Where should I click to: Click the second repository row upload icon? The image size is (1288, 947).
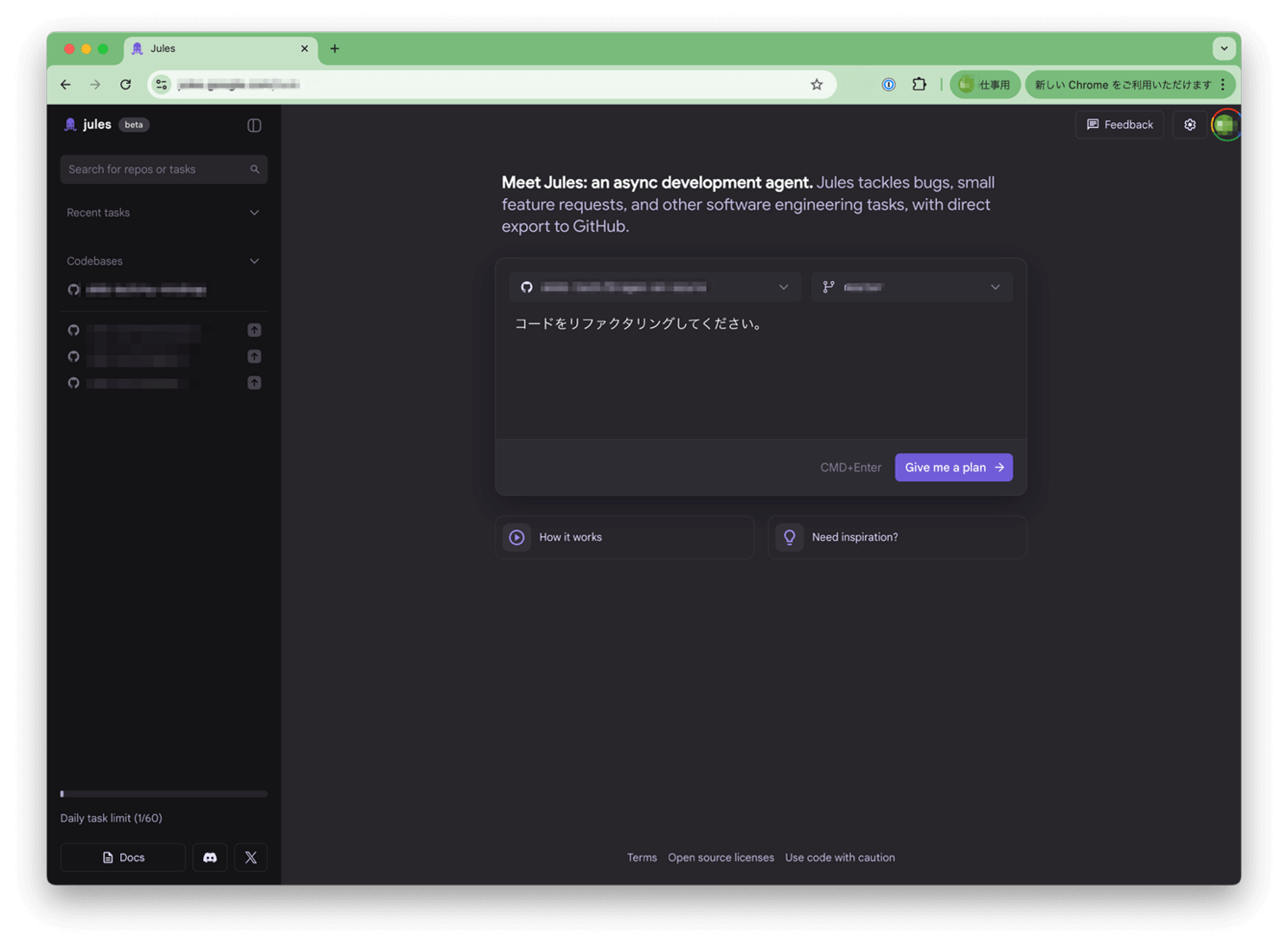point(254,356)
